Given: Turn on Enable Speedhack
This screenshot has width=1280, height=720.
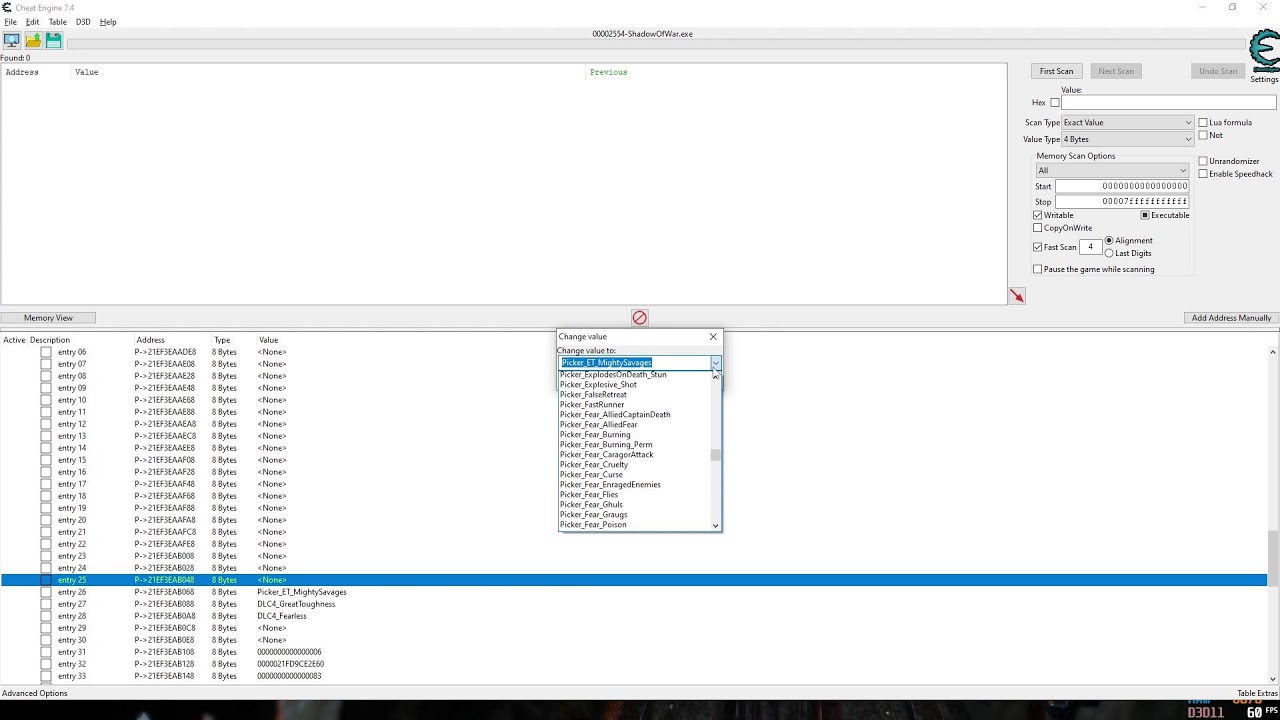Looking at the screenshot, I should coord(1203,174).
